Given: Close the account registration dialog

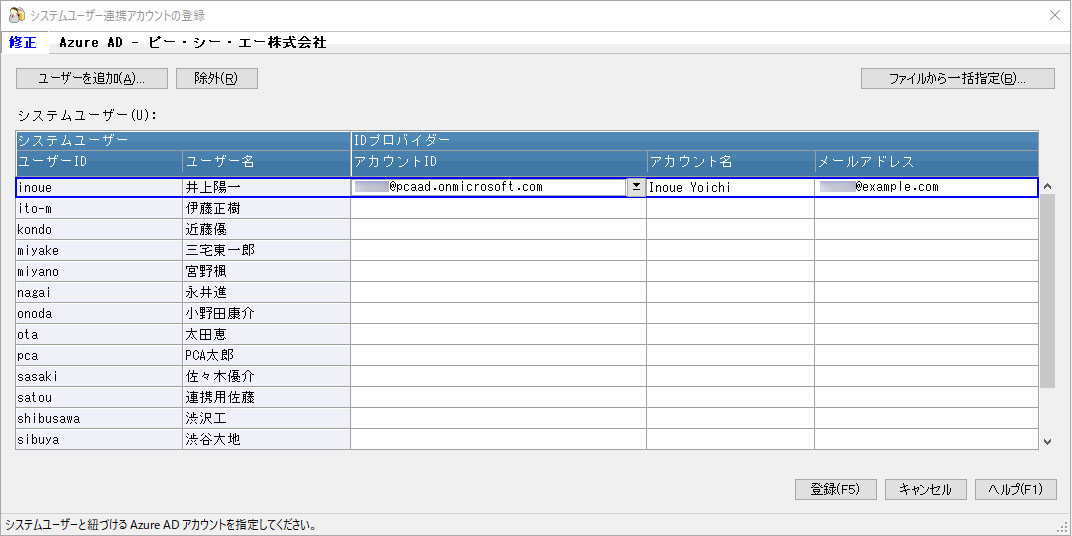Looking at the screenshot, I should [x=1054, y=15].
